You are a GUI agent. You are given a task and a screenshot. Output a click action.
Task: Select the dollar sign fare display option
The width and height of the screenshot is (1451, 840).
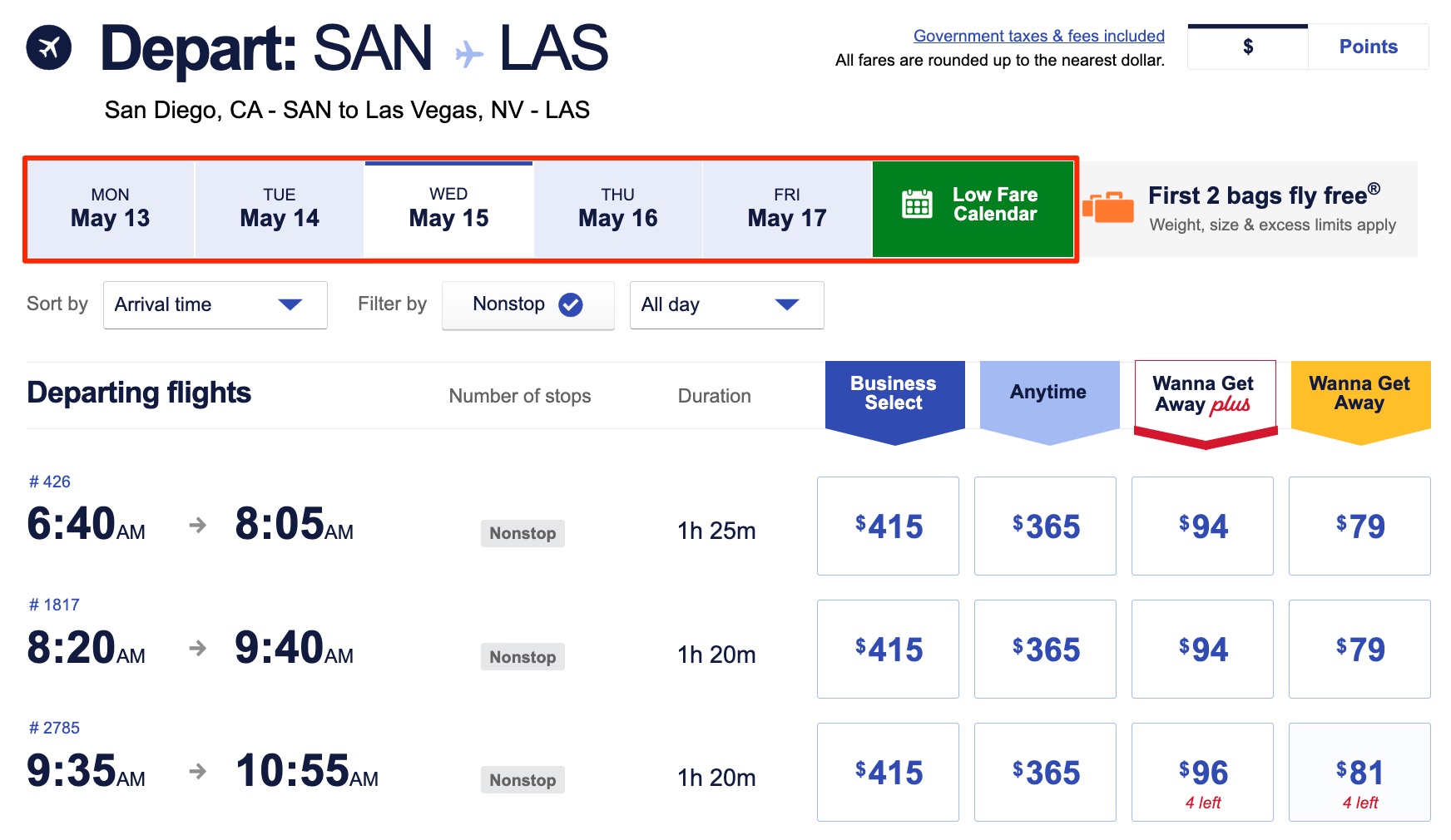point(1247,47)
